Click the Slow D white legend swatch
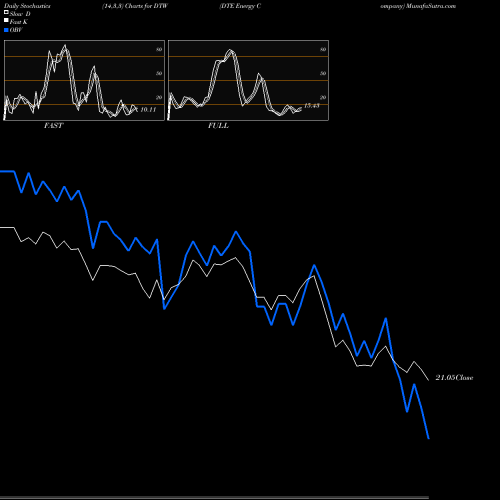500x500 pixels. [6, 12]
